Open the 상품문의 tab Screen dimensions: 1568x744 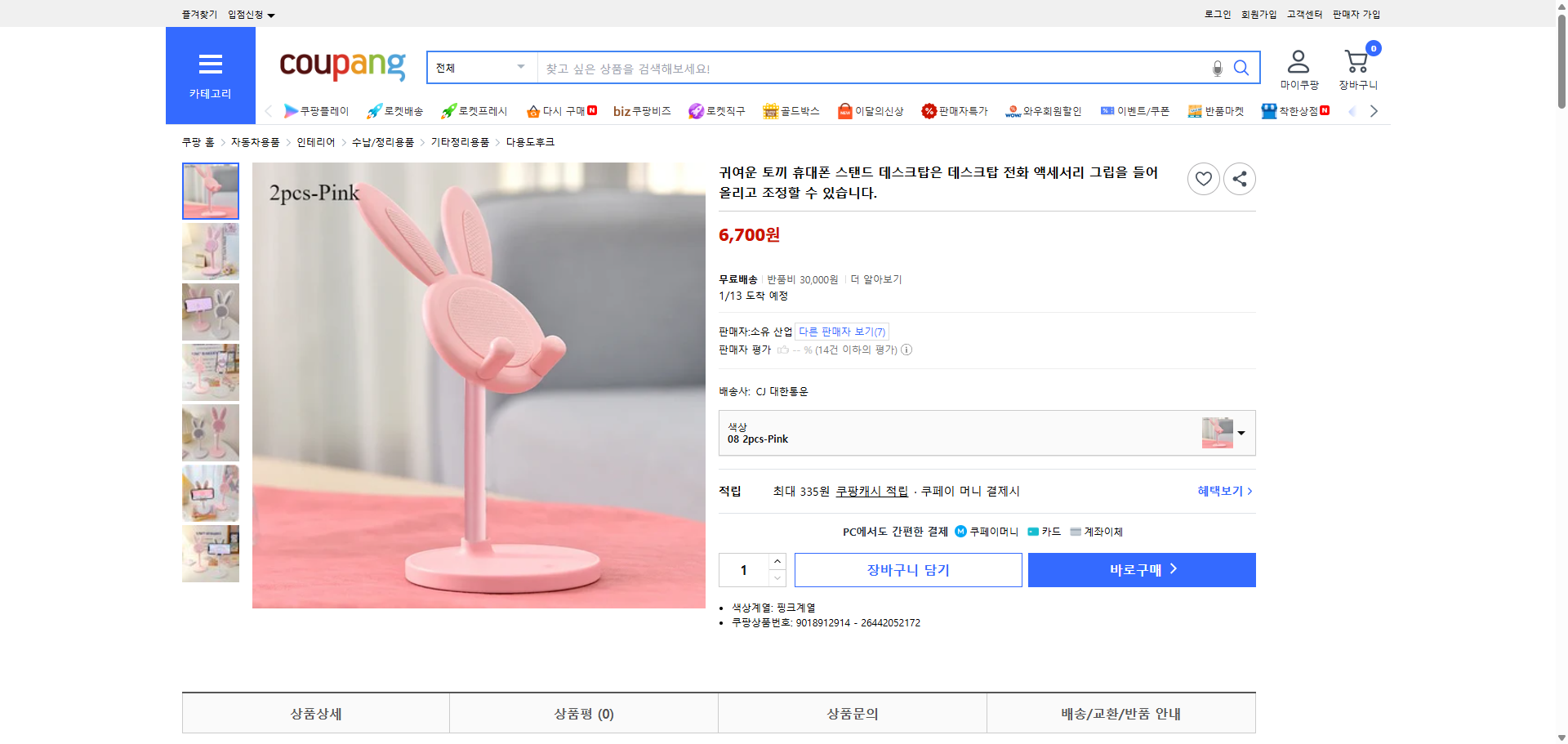pos(852,713)
